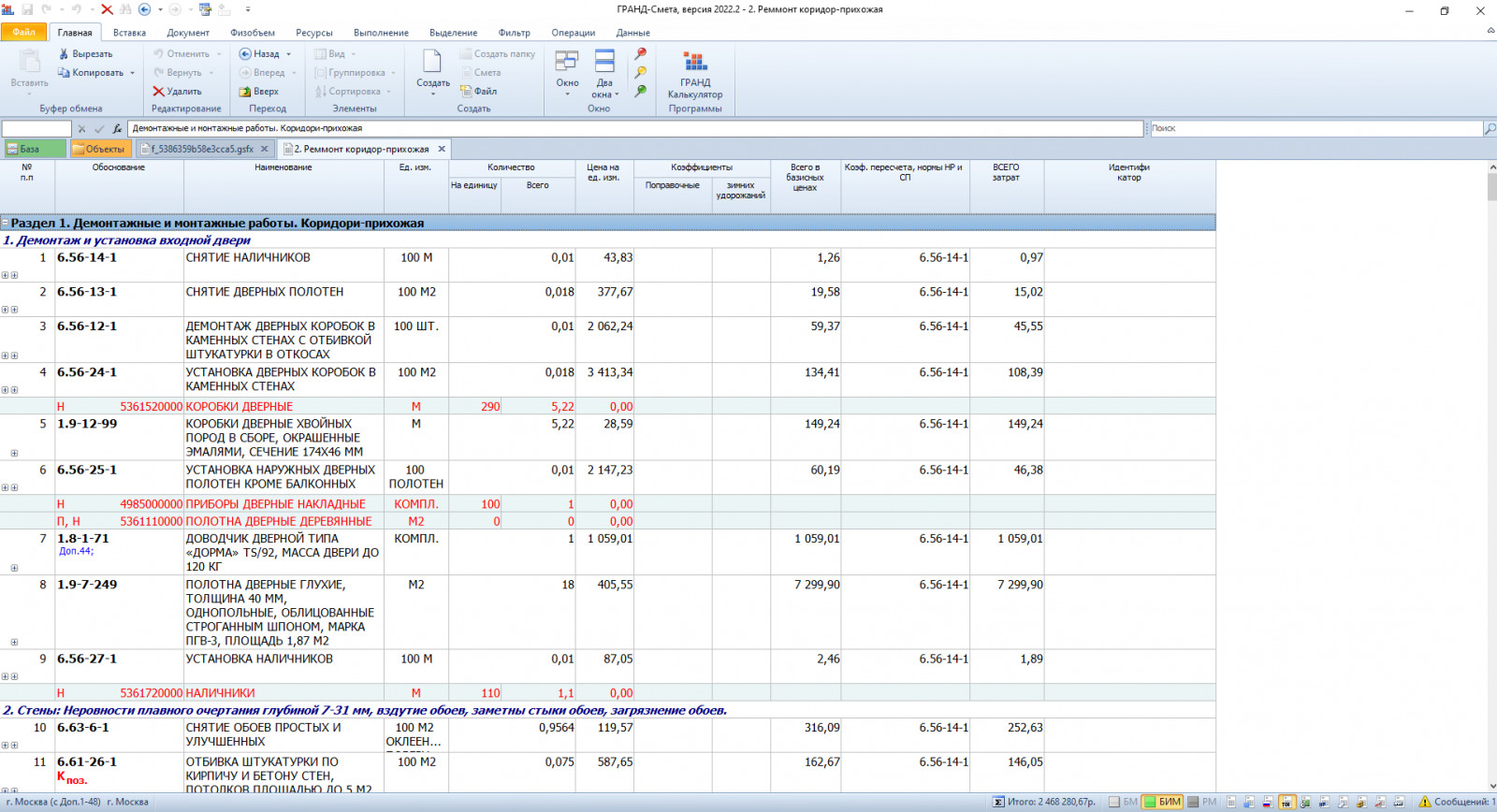Screen dimensions: 1497x812
Task: Click the Назад navigation button
Action: click(259, 54)
